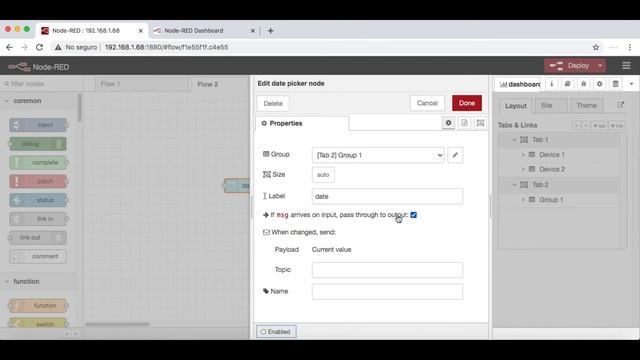
Task: Go back in browser history
Action: [x=9, y=47]
